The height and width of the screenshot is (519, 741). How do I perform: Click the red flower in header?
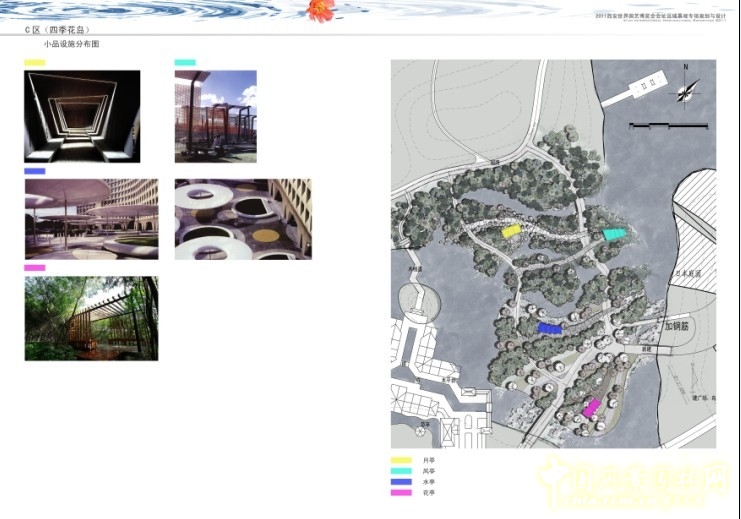(320, 10)
